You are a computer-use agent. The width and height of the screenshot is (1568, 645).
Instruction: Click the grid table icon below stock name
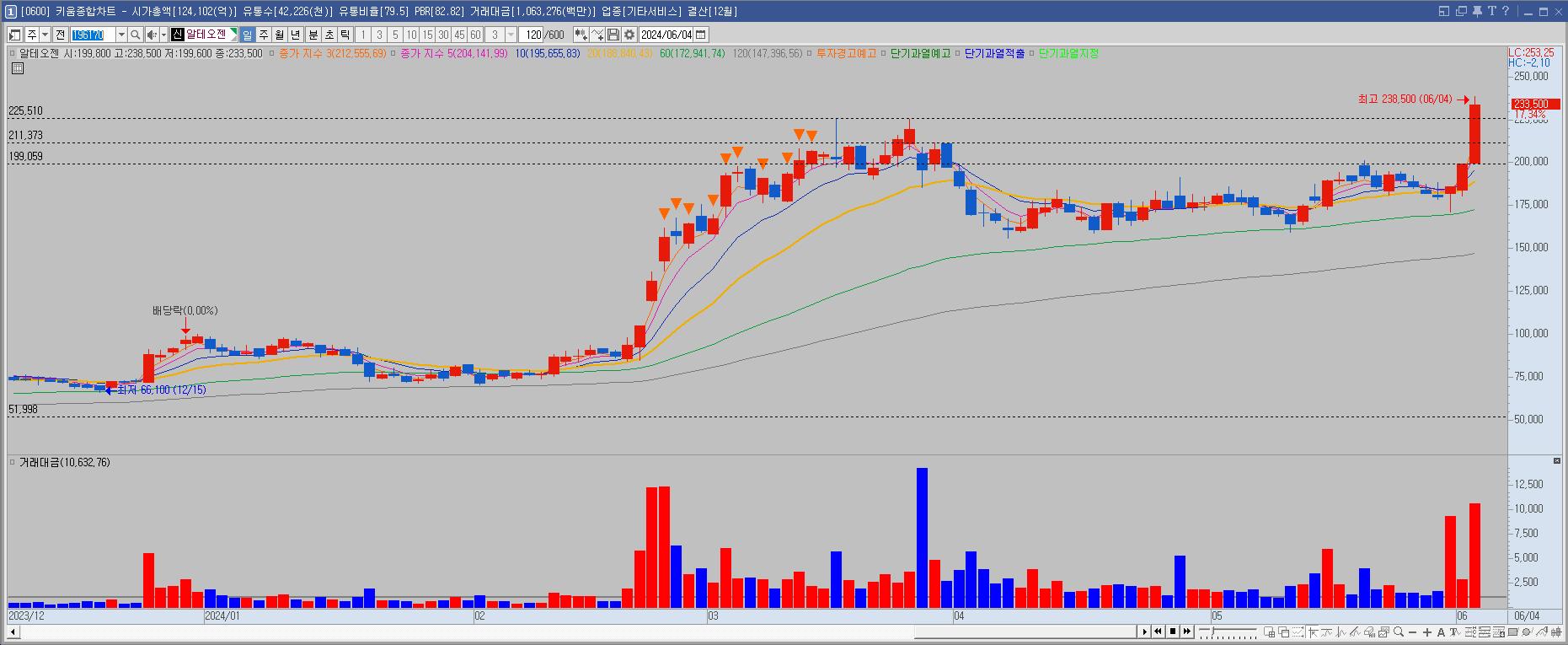(x=18, y=68)
